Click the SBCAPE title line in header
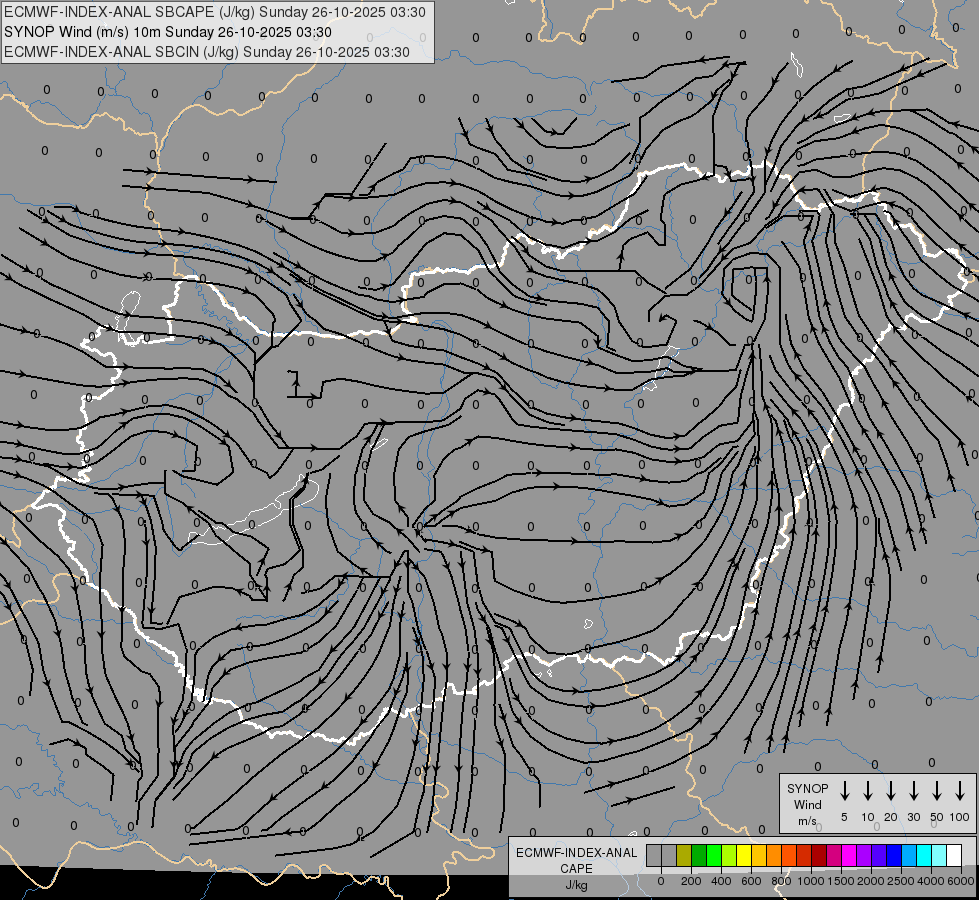 (215, 12)
